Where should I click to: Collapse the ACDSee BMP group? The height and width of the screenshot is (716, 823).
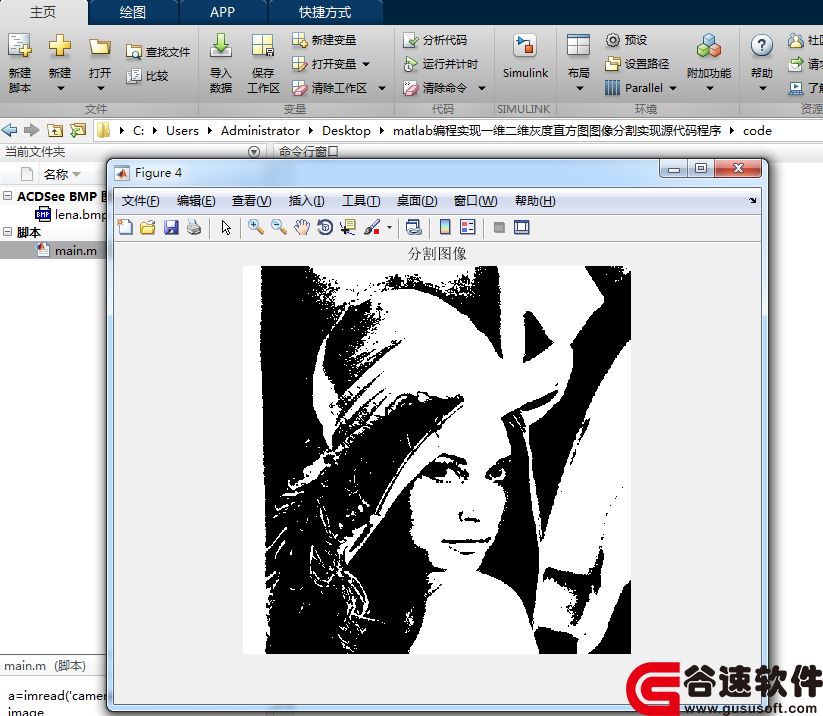[x=7, y=196]
